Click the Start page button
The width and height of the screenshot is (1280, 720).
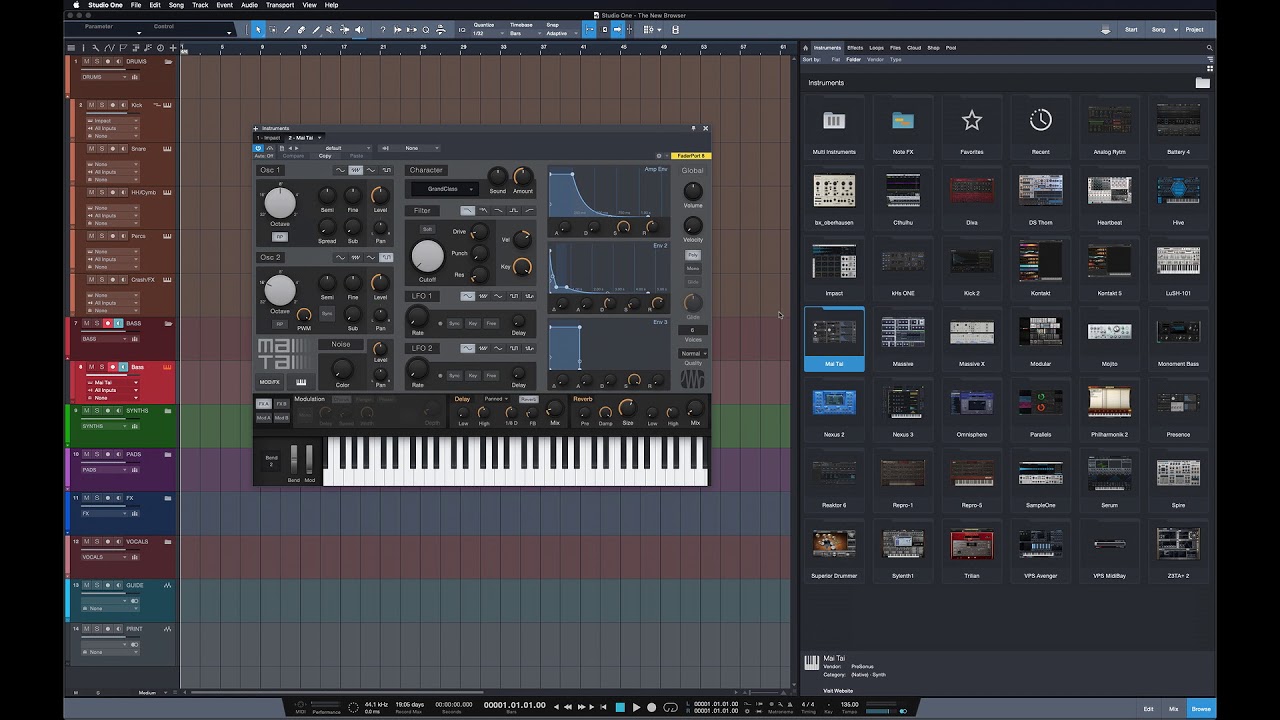[x=1131, y=29]
